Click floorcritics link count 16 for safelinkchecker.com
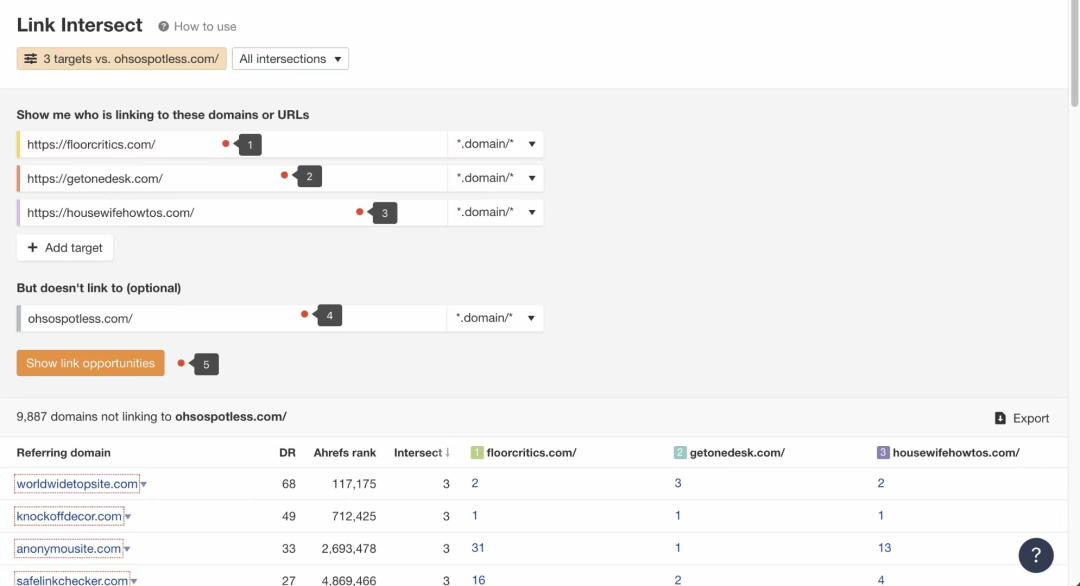The width and height of the screenshot is (1080, 586). tap(478, 580)
